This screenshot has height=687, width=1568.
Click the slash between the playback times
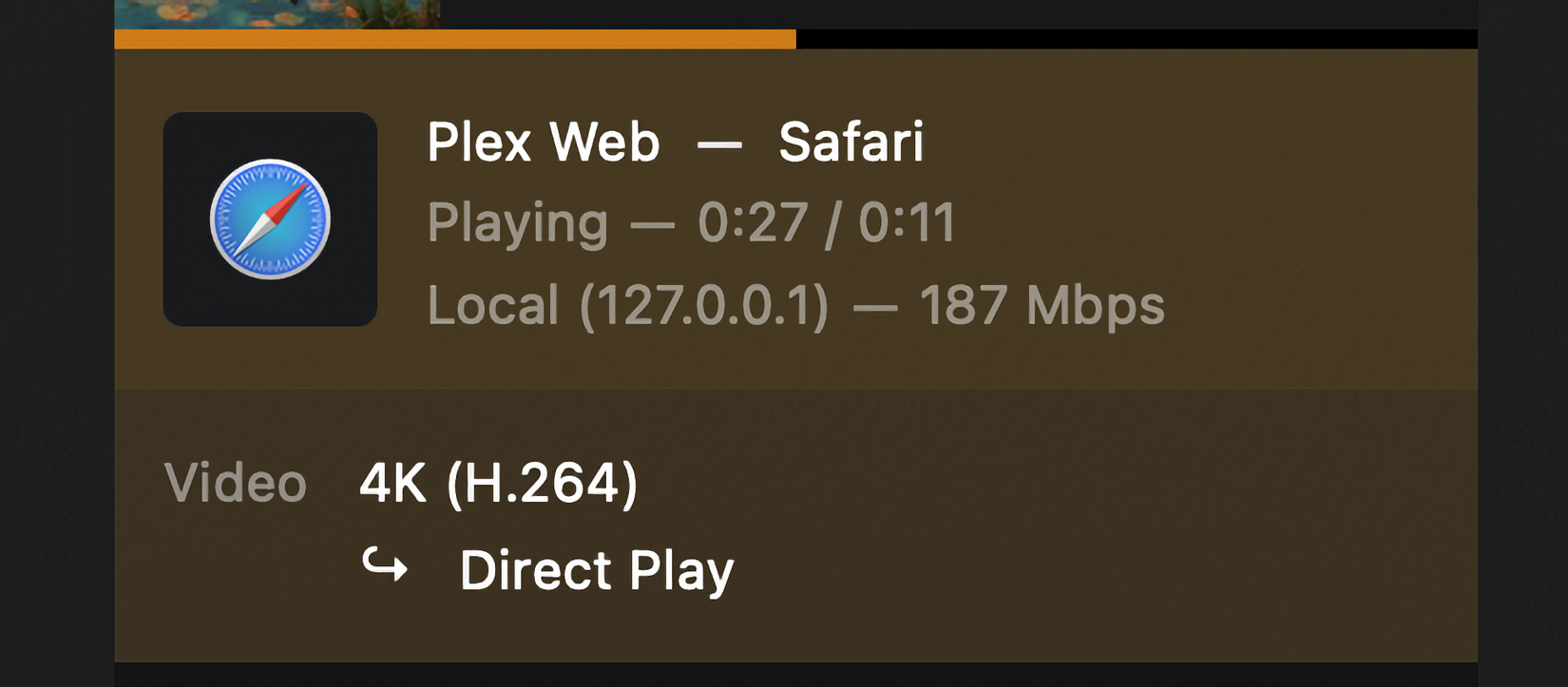click(832, 224)
